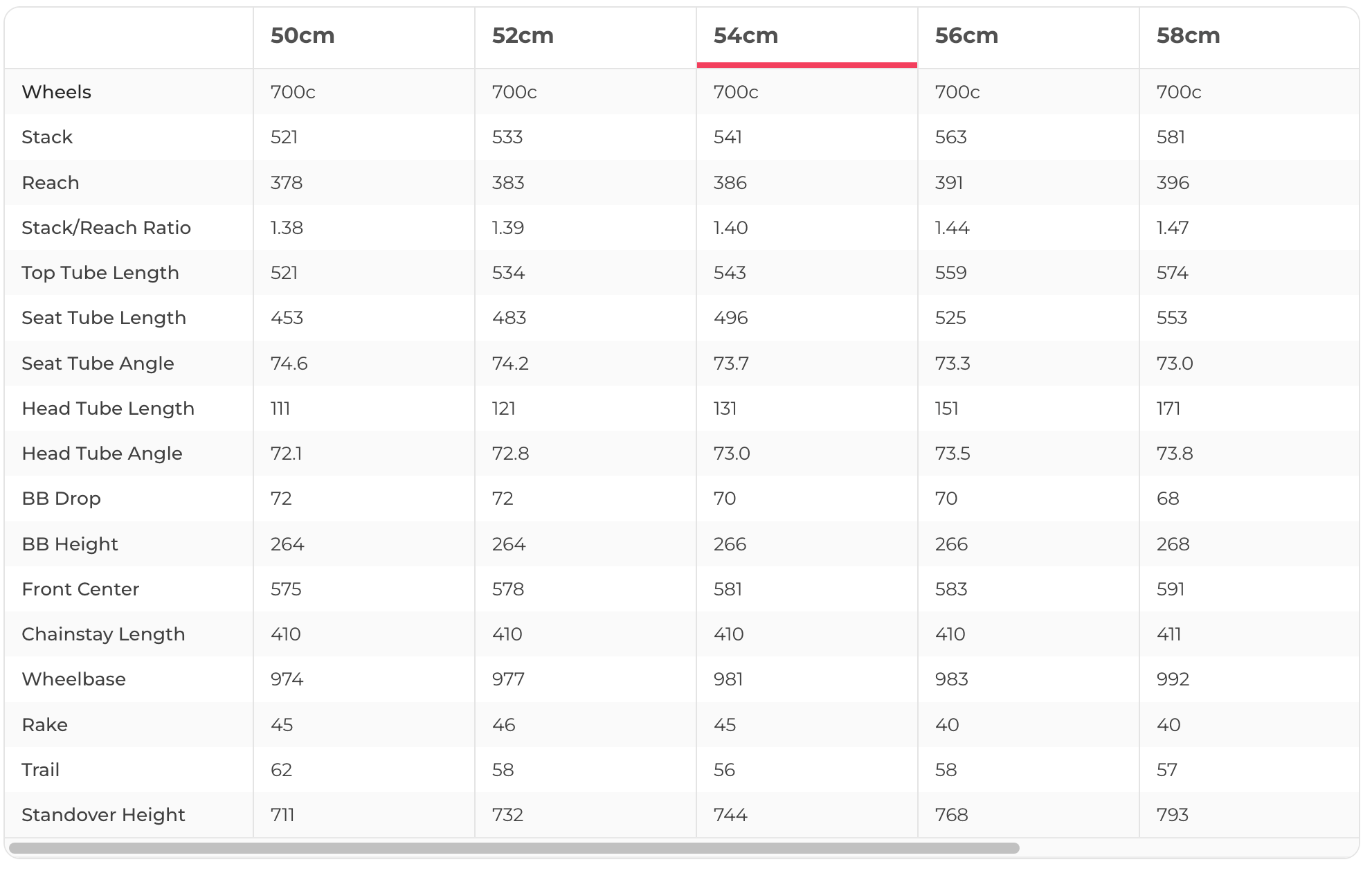1372x871 pixels.
Task: Select the 50cm size column header
Action: (303, 36)
